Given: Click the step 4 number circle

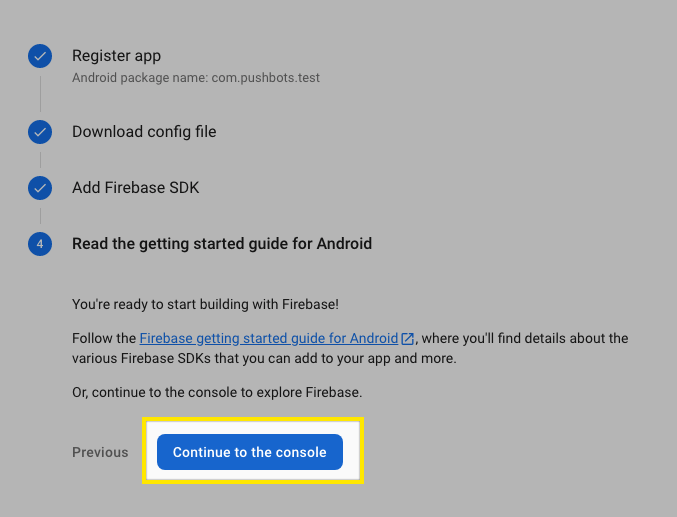Looking at the screenshot, I should point(40,244).
